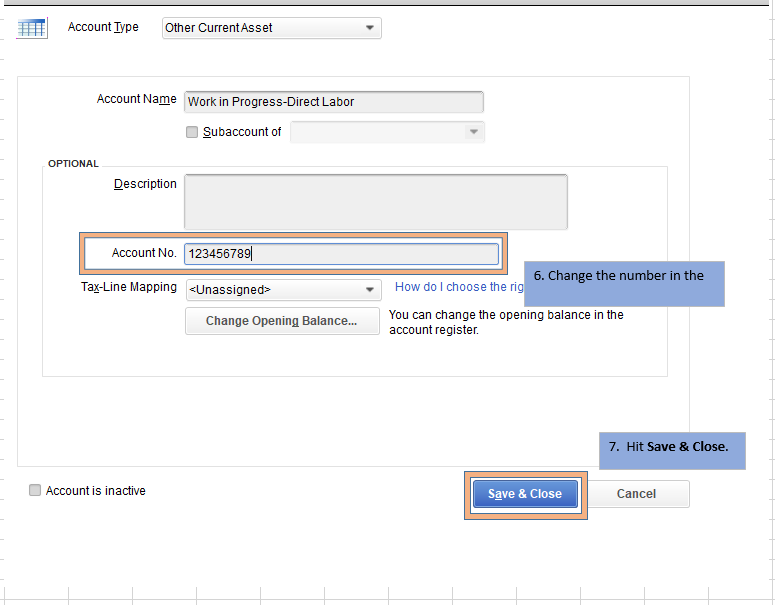Screen dimensions: 775x605
Task: Expand the Subaccount of parent dropdown
Action: (387, 132)
